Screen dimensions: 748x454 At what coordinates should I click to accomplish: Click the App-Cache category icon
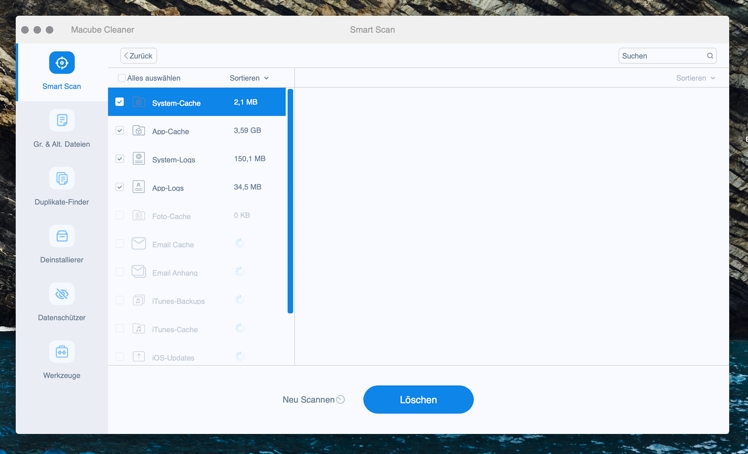(x=139, y=131)
